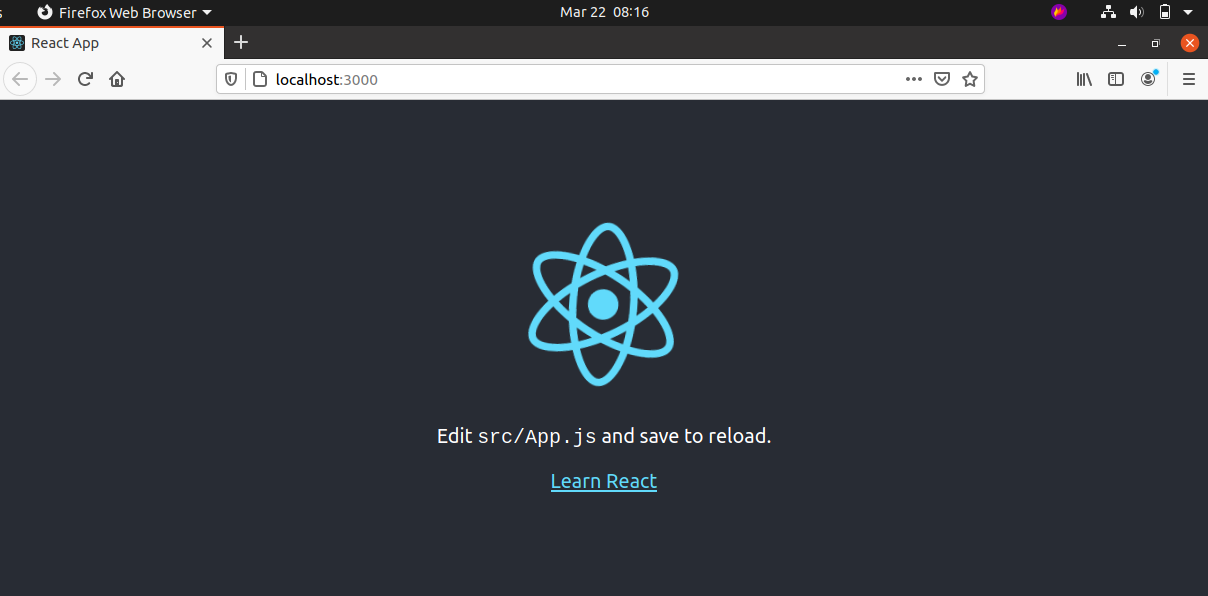Screen dimensions: 1208x596
Task: Show site information from the page icon
Action: [x=259, y=79]
